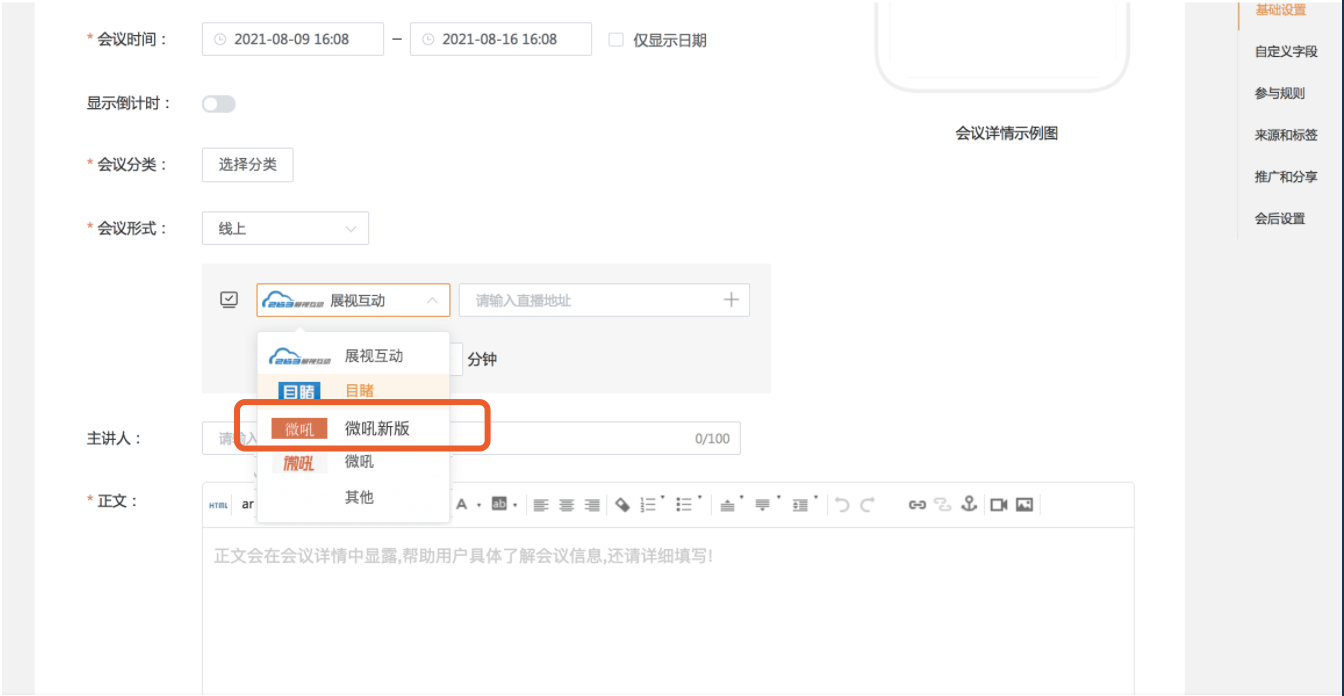Select 目睹 from the platform list
Screen dimensions: 1344x696
359,391
